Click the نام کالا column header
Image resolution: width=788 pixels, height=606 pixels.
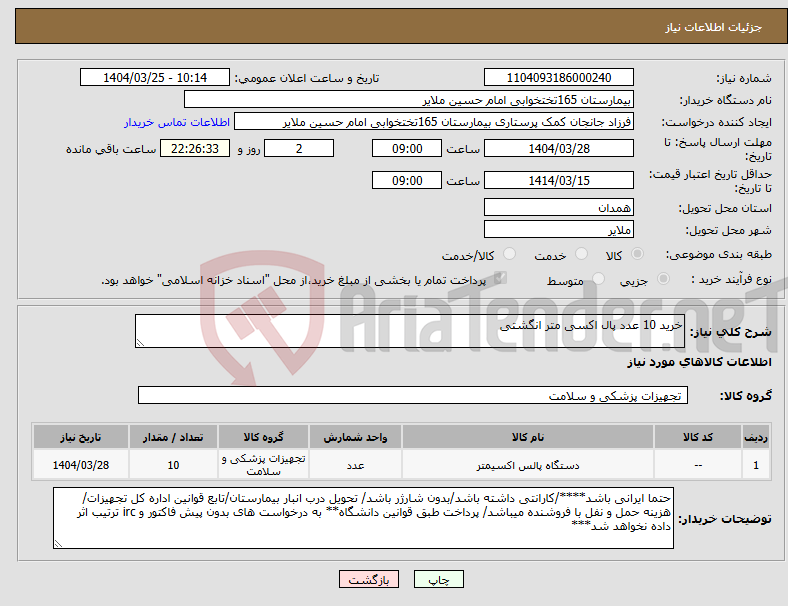[x=528, y=437]
